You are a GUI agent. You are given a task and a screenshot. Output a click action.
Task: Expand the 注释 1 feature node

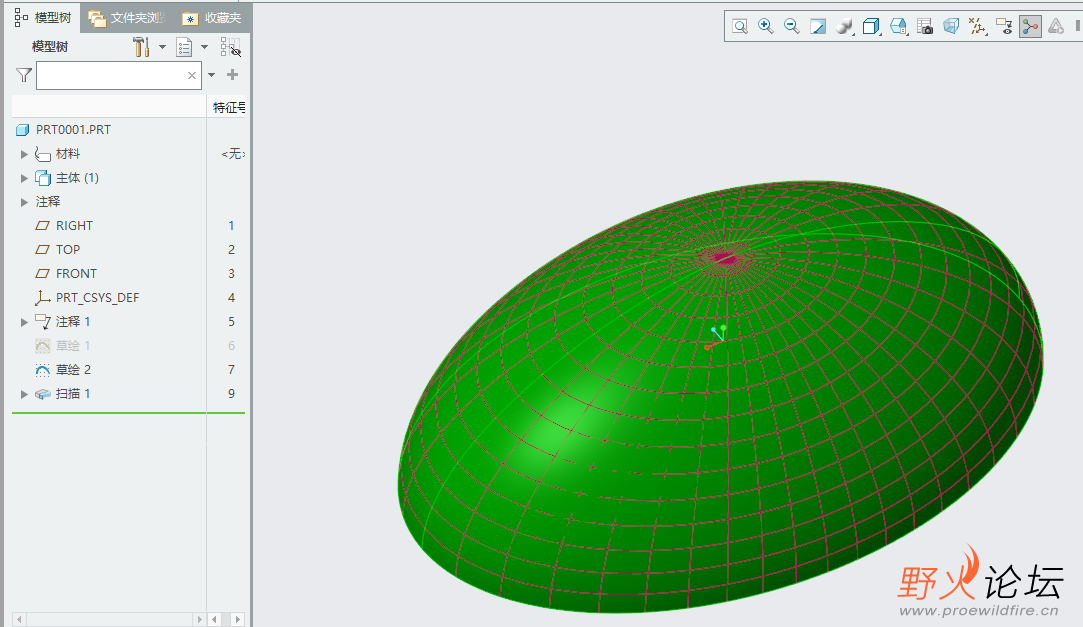click(x=24, y=322)
